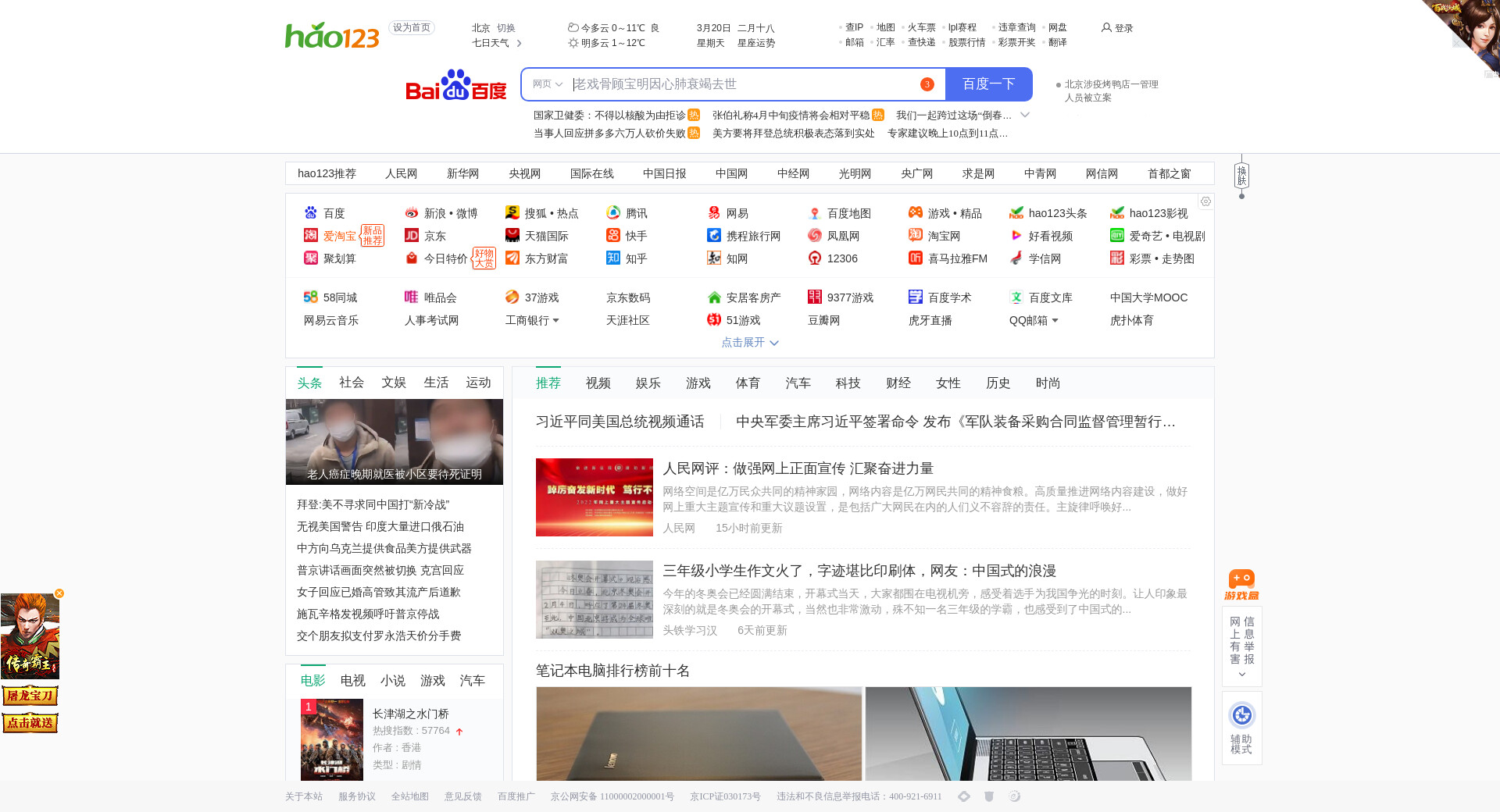Open the 网页 search type dropdown

coord(547,84)
